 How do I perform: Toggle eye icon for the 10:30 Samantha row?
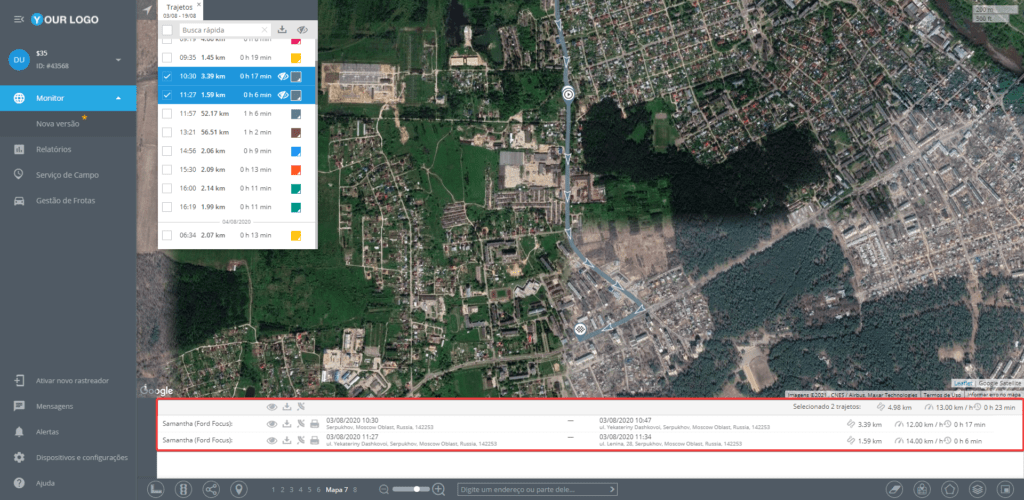[272, 424]
